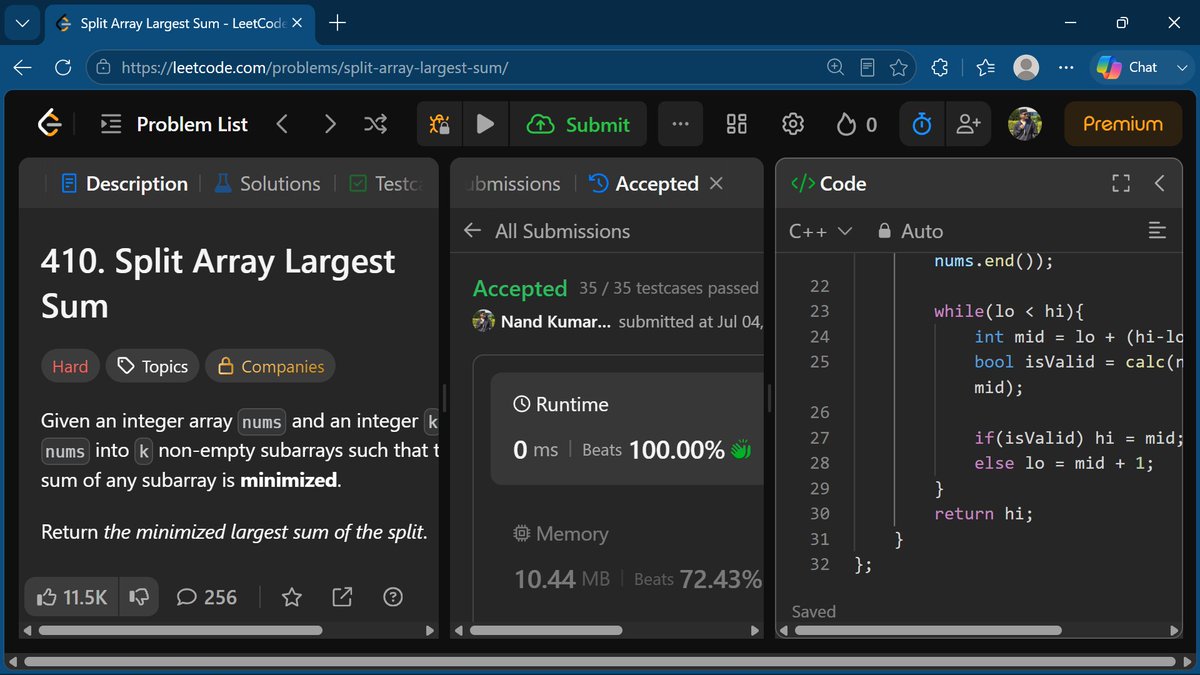Open a new browser tab
The image size is (1200, 675).
[x=337, y=23]
